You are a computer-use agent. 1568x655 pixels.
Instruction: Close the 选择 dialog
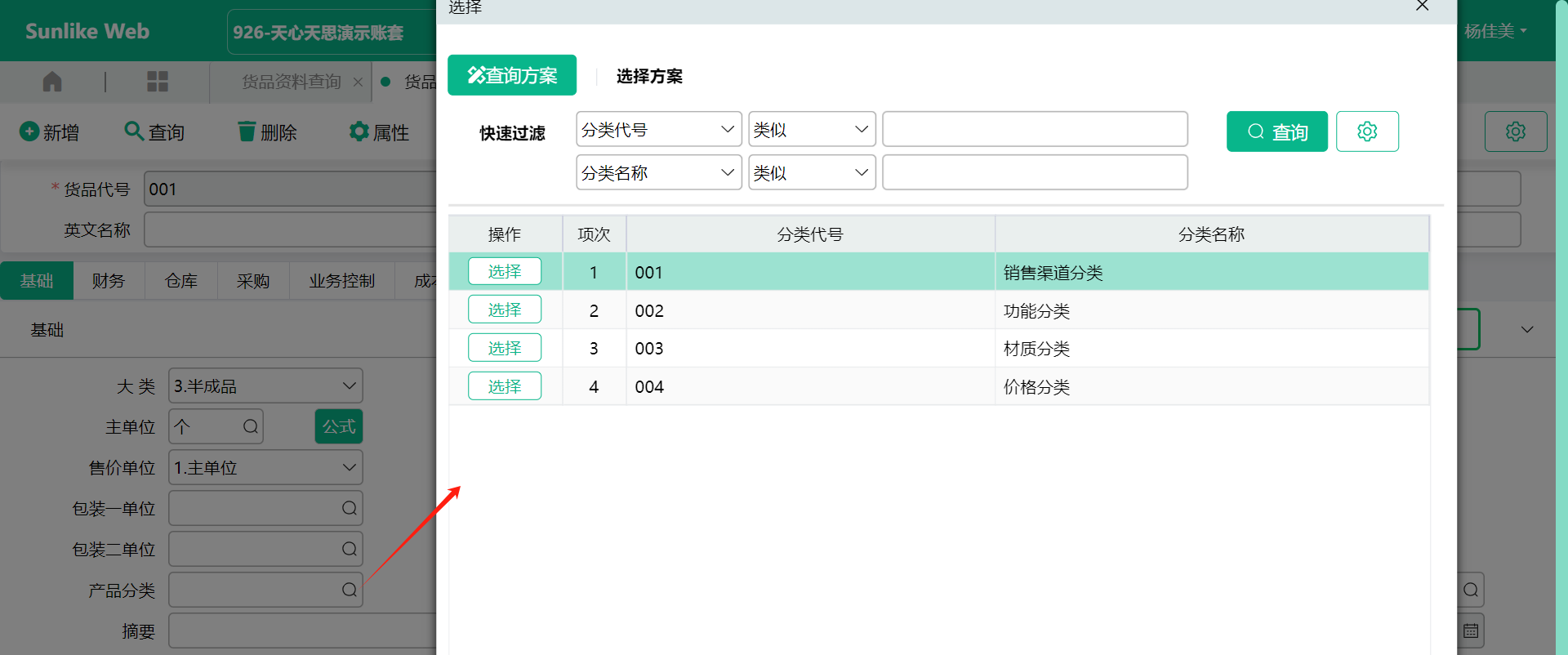click(1422, 7)
